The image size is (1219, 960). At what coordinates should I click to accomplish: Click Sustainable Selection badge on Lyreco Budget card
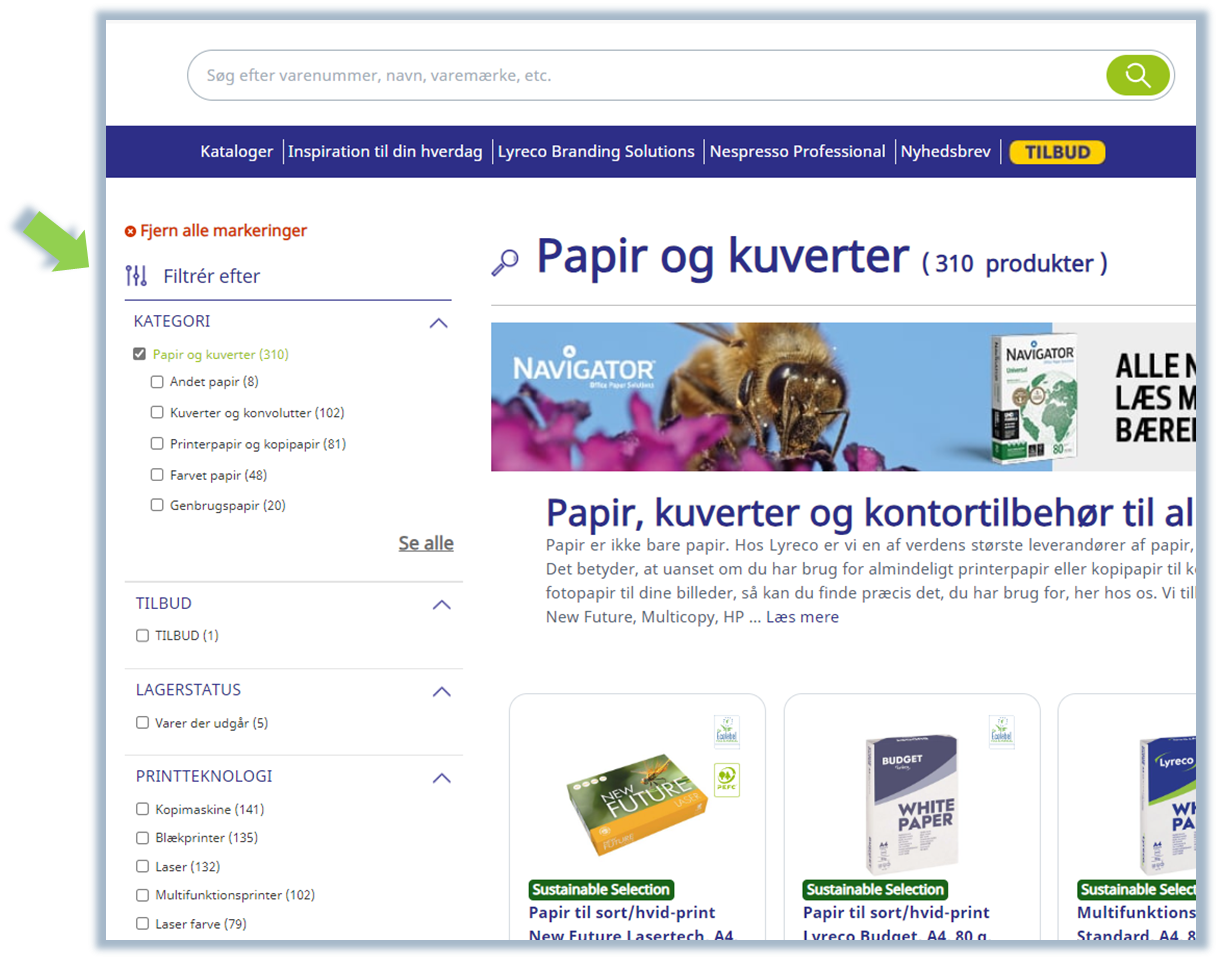(x=875, y=889)
